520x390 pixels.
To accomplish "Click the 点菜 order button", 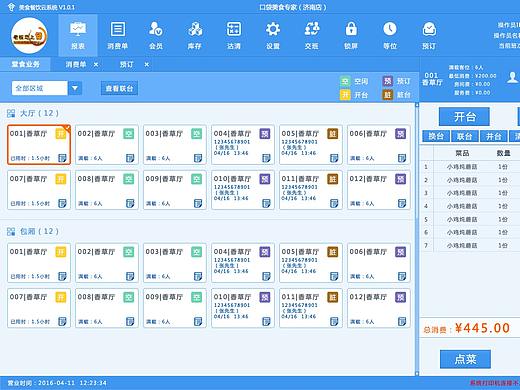I will point(465,359).
